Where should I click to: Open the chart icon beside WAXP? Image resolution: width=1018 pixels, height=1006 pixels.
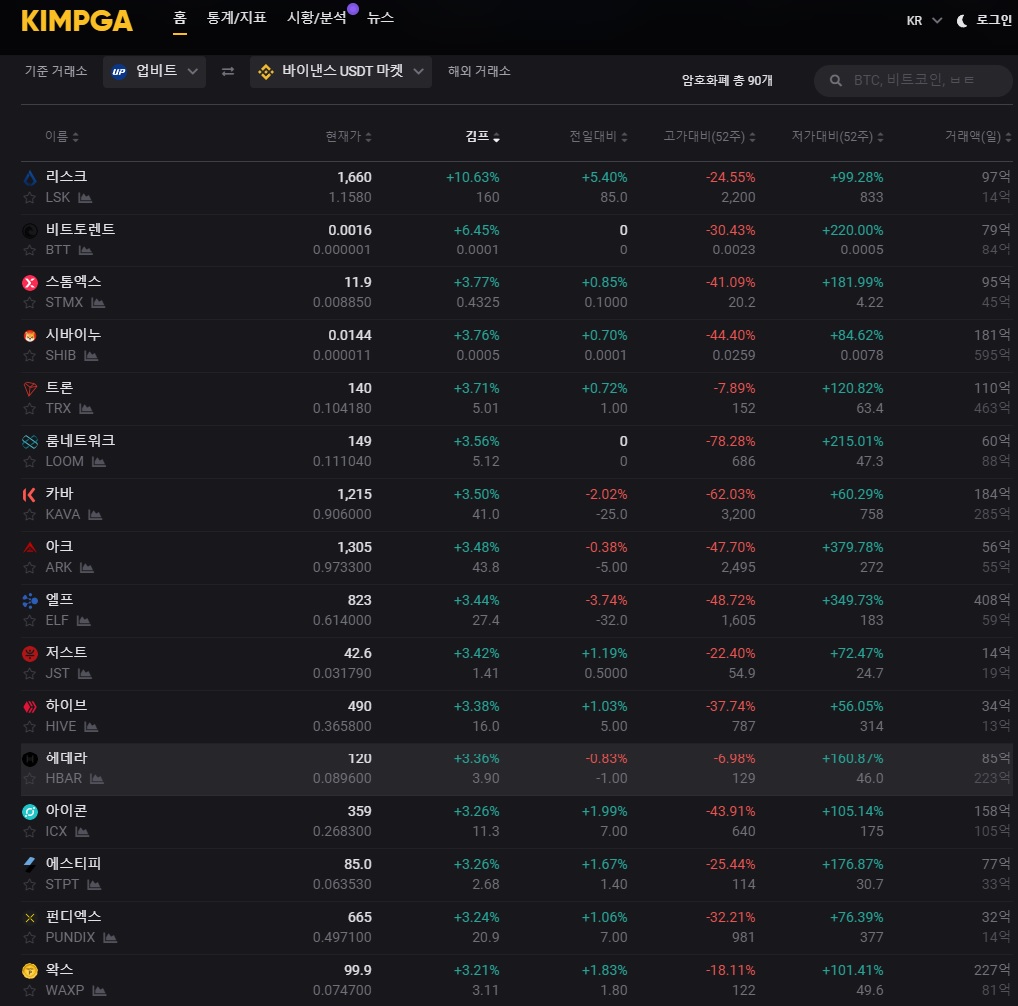point(99,990)
